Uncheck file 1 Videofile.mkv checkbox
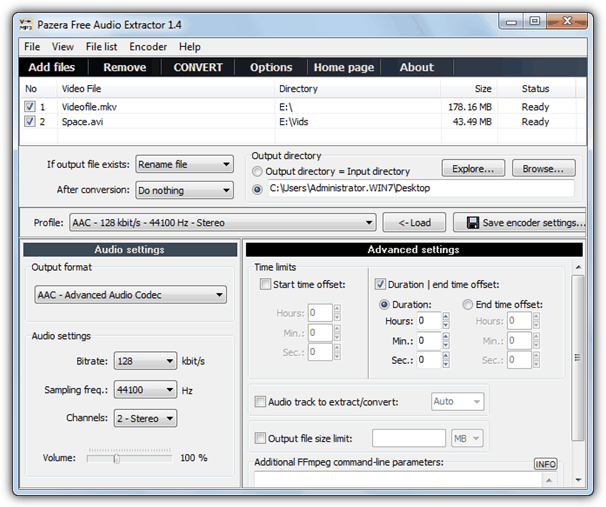606x507 pixels. pos(30,106)
